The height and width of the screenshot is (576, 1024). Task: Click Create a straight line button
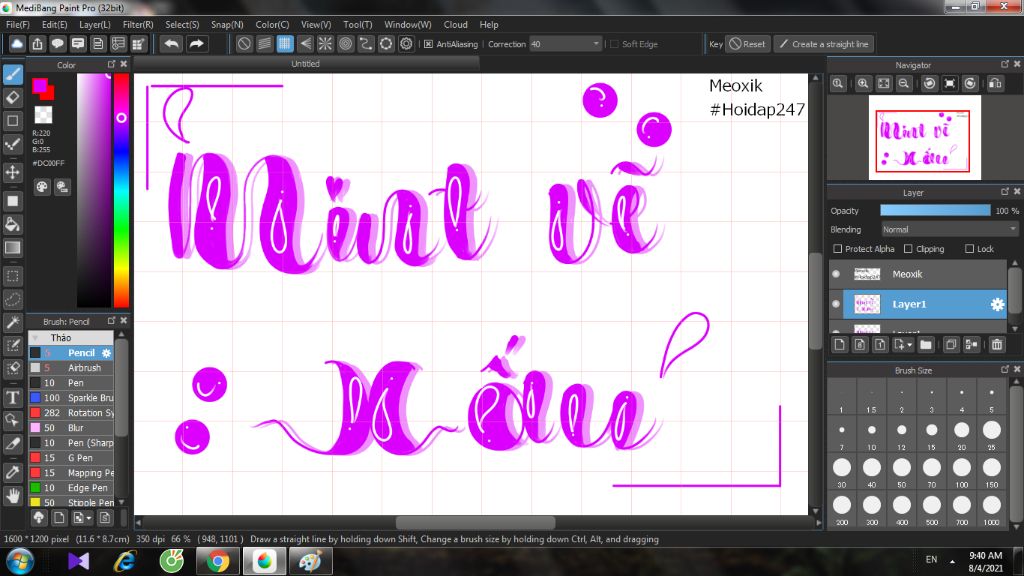click(824, 44)
